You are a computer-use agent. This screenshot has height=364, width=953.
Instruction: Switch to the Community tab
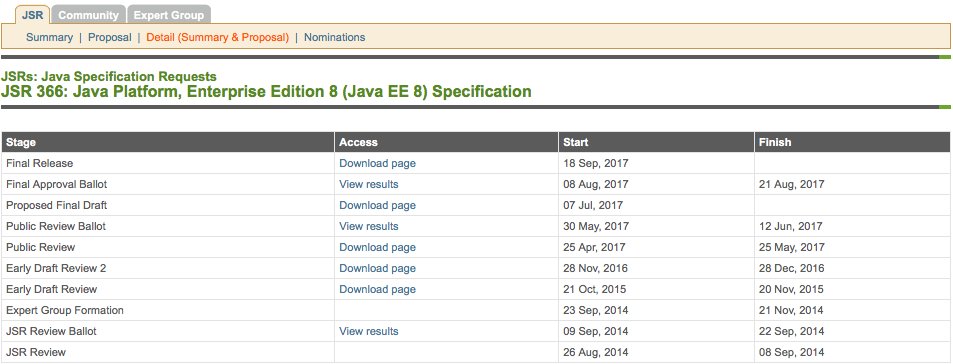click(x=88, y=15)
